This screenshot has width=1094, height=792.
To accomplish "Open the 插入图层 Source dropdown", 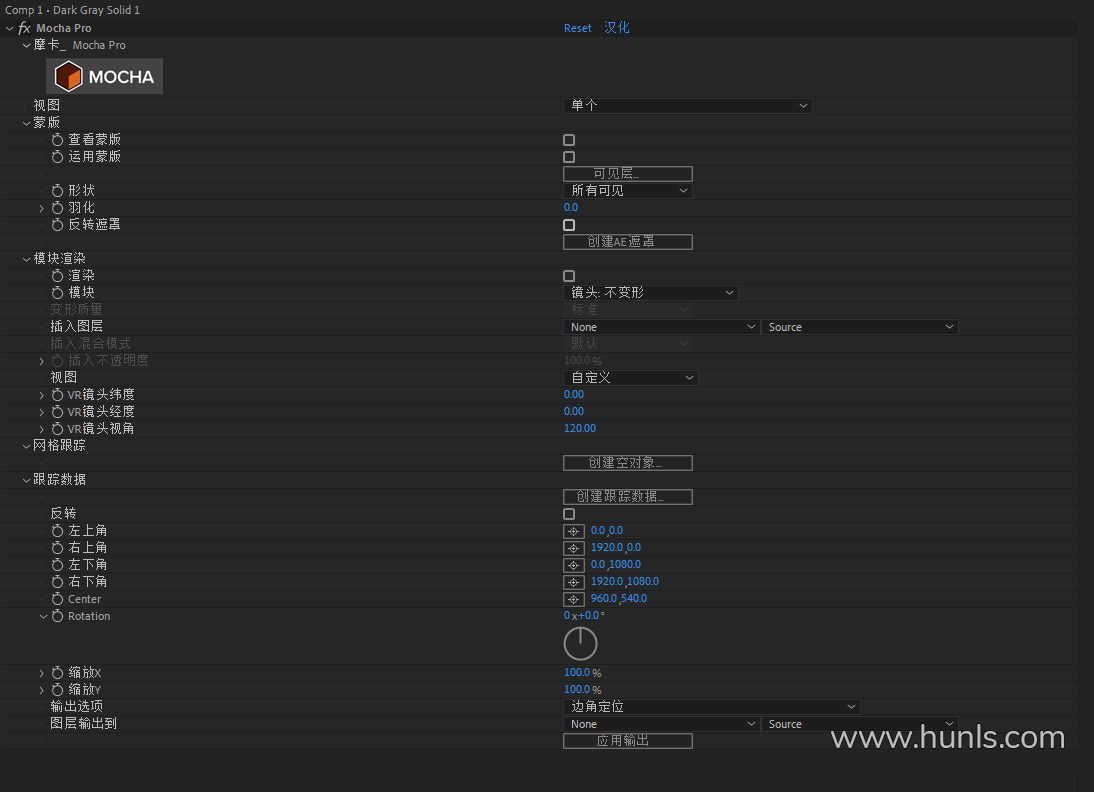I will 860,327.
